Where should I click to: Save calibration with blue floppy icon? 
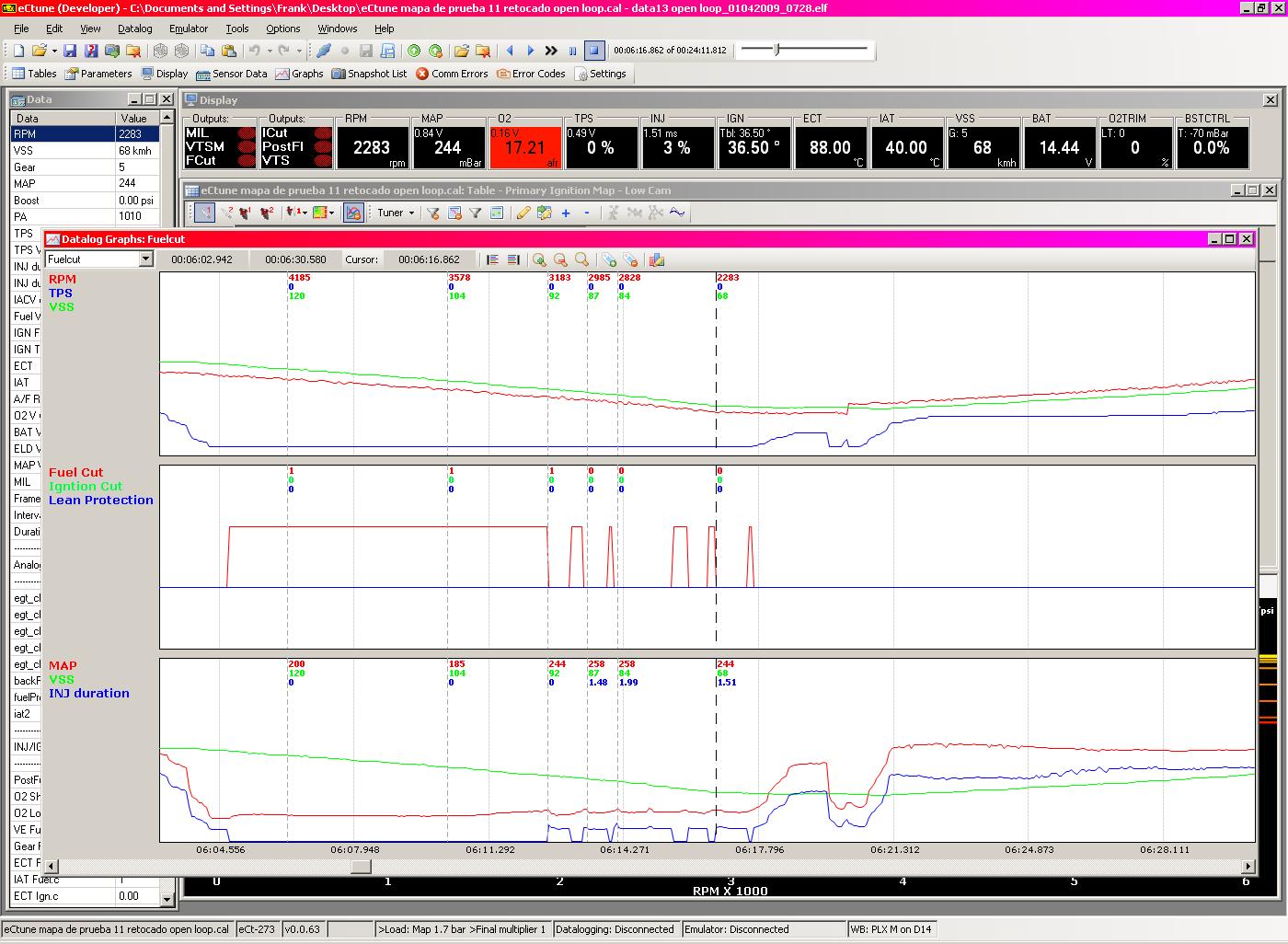click(x=70, y=51)
